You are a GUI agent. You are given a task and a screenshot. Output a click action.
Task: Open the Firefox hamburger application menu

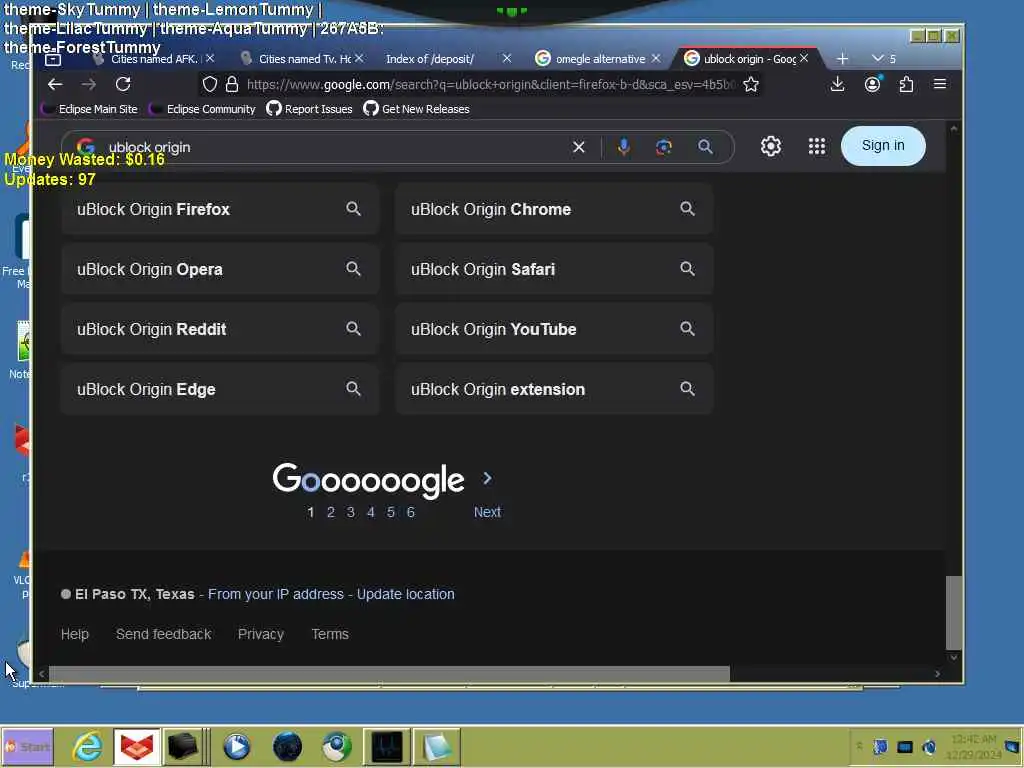point(940,84)
